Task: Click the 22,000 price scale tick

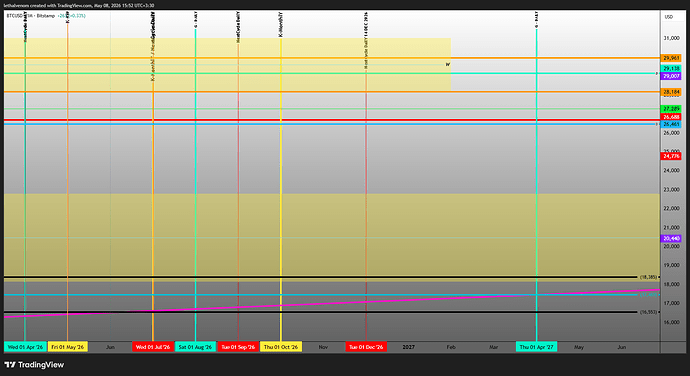Action: coord(672,208)
